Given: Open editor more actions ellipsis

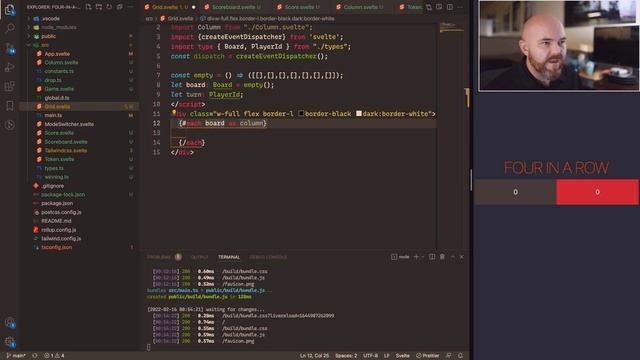Looking at the screenshot, I should click(x=460, y=7).
